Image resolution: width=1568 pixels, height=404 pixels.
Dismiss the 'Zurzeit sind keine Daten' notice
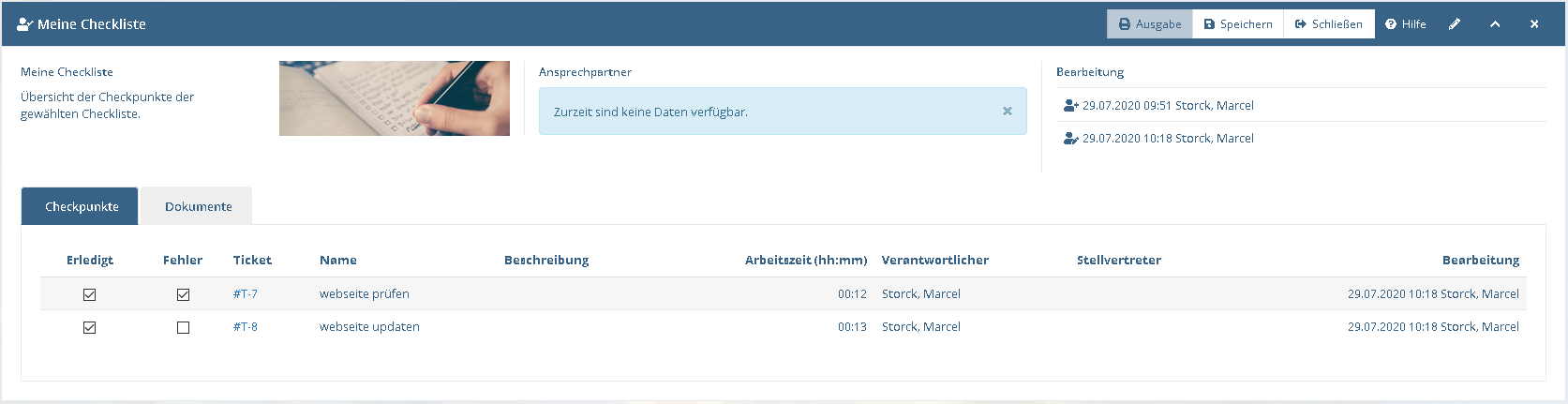1008,111
